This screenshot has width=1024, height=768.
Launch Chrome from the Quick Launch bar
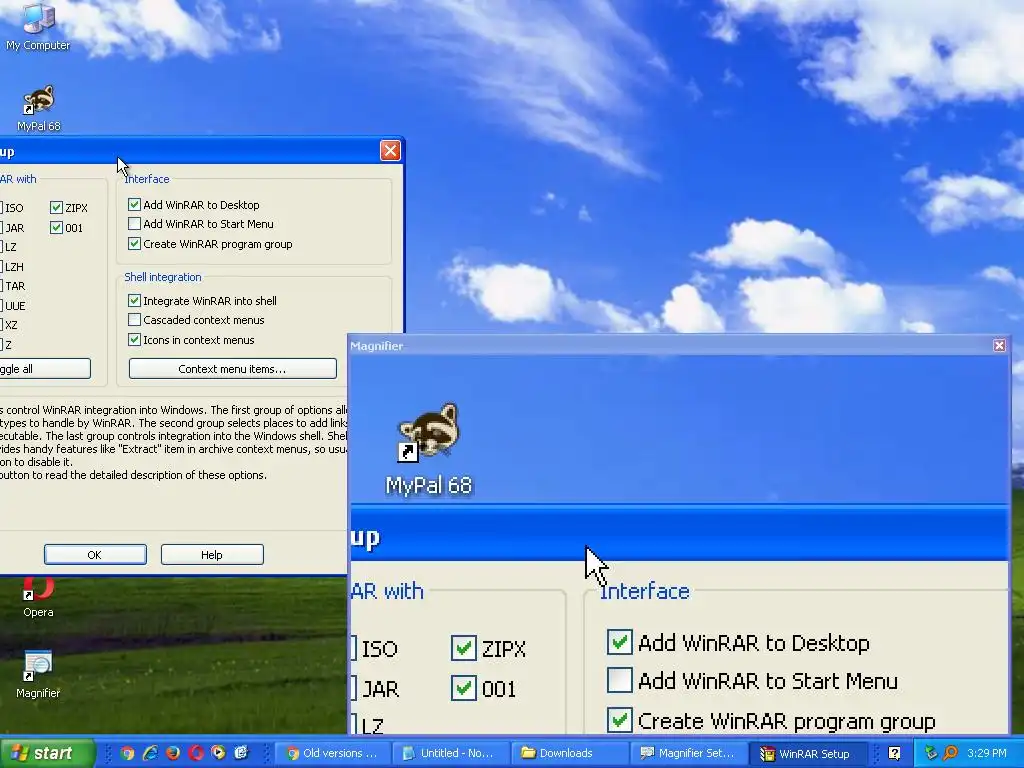click(127, 753)
